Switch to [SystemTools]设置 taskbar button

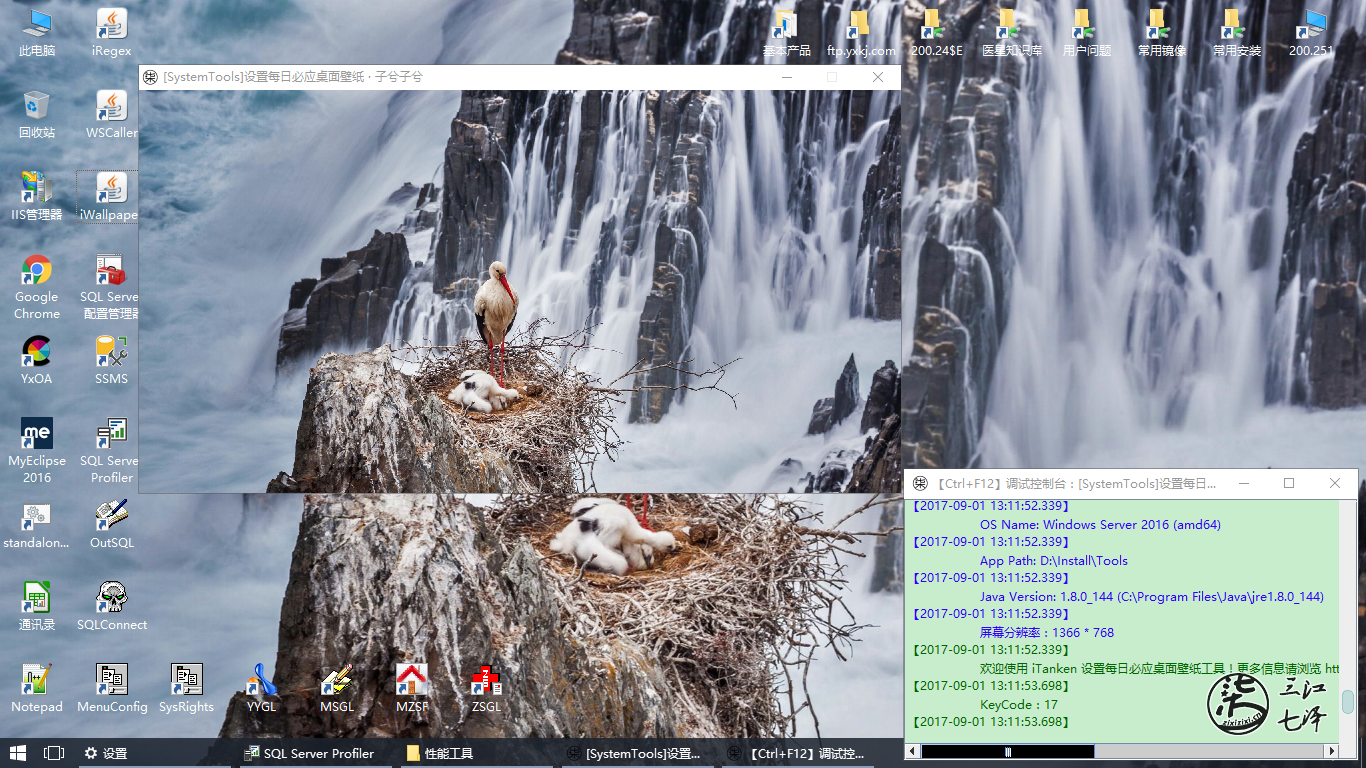[x=638, y=753]
